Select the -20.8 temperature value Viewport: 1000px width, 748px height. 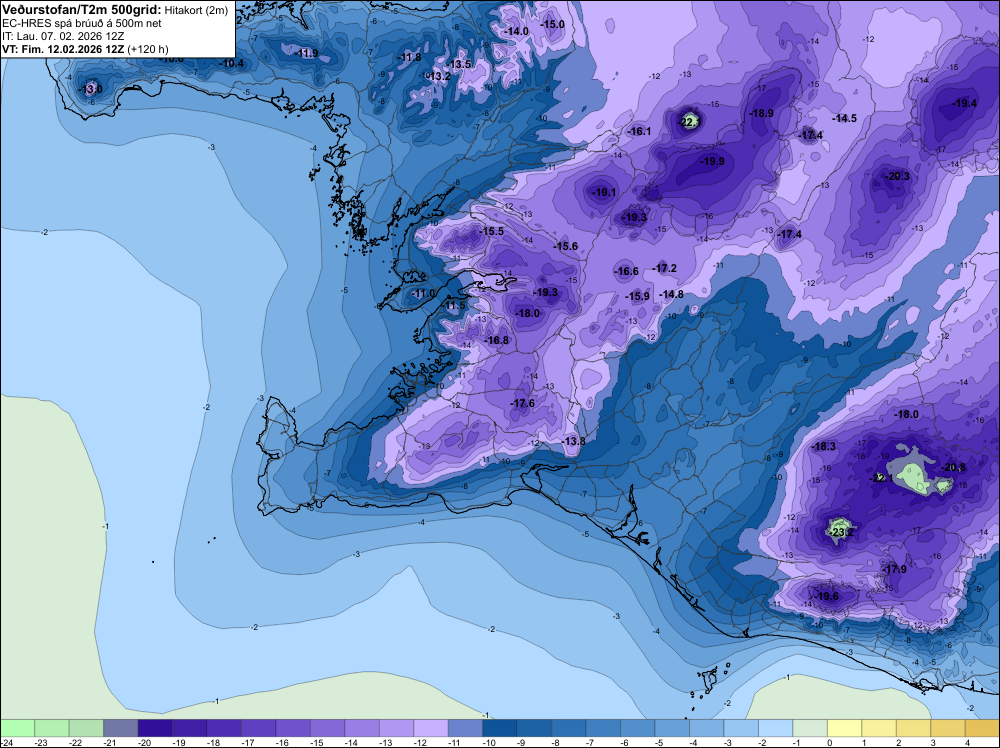tap(953, 467)
